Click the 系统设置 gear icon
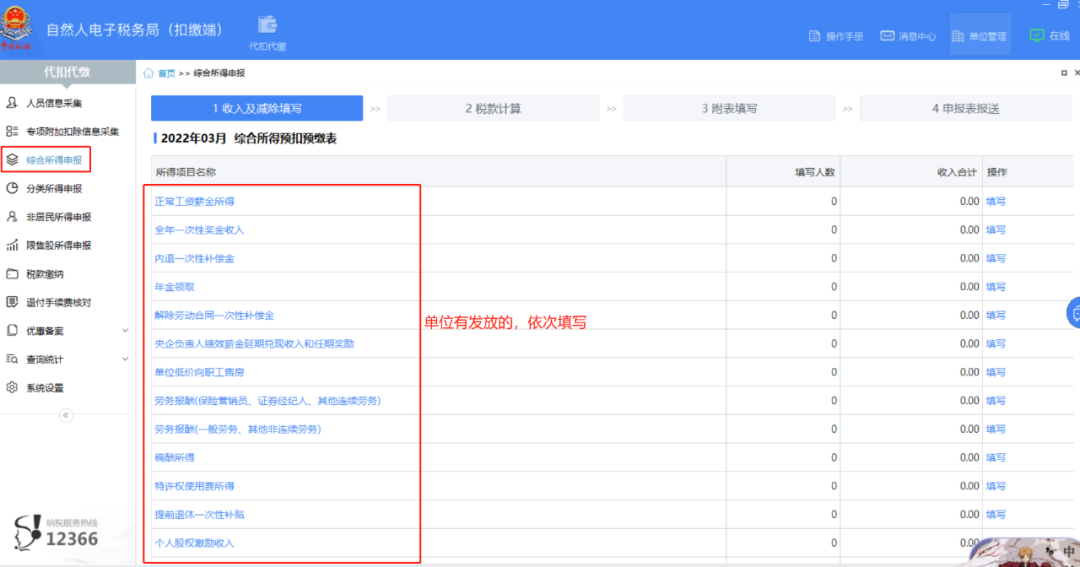 tap(12, 387)
